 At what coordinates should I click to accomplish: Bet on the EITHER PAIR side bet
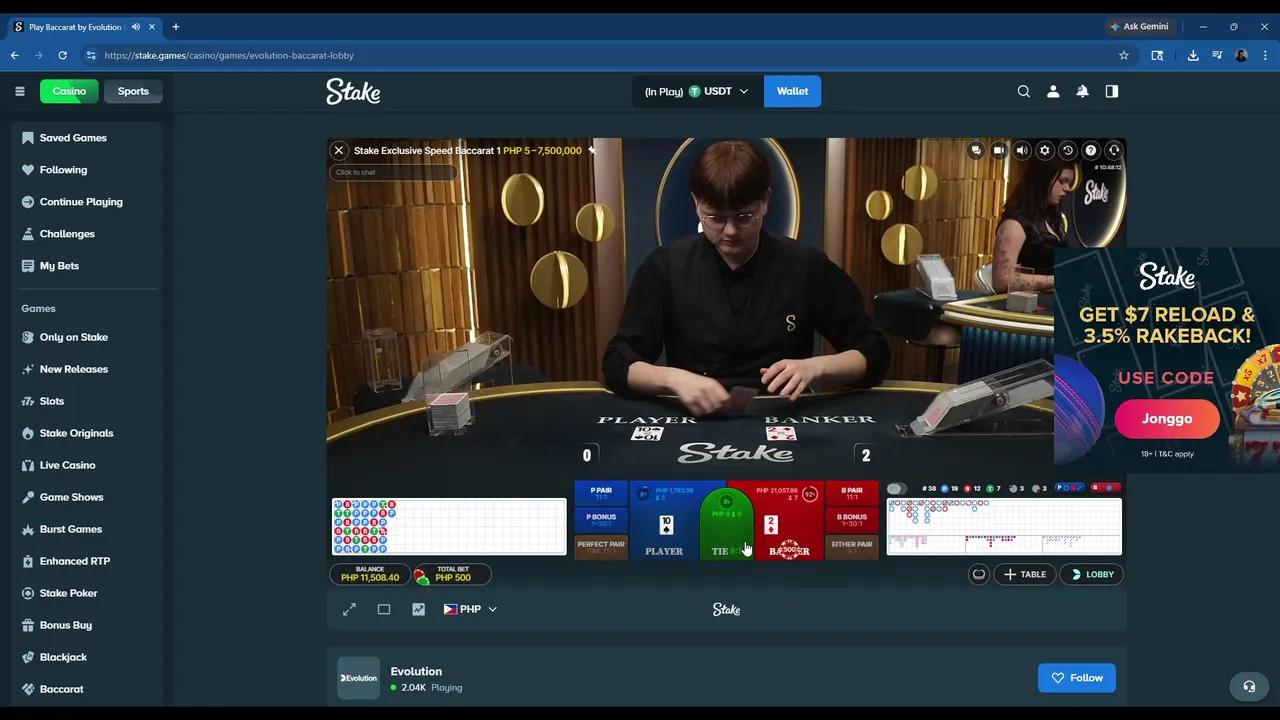click(852, 547)
